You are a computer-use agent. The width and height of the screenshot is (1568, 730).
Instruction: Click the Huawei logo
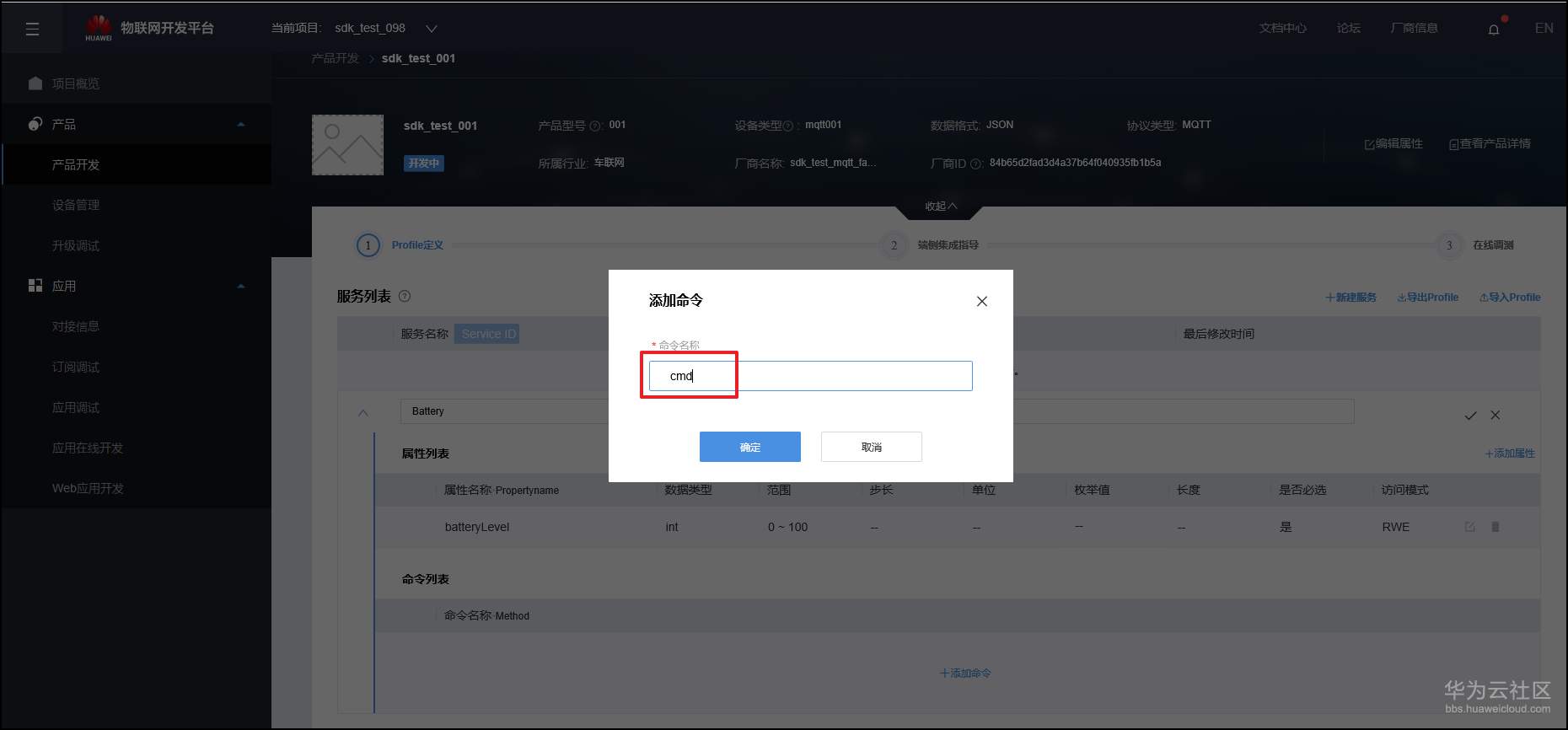point(99,28)
